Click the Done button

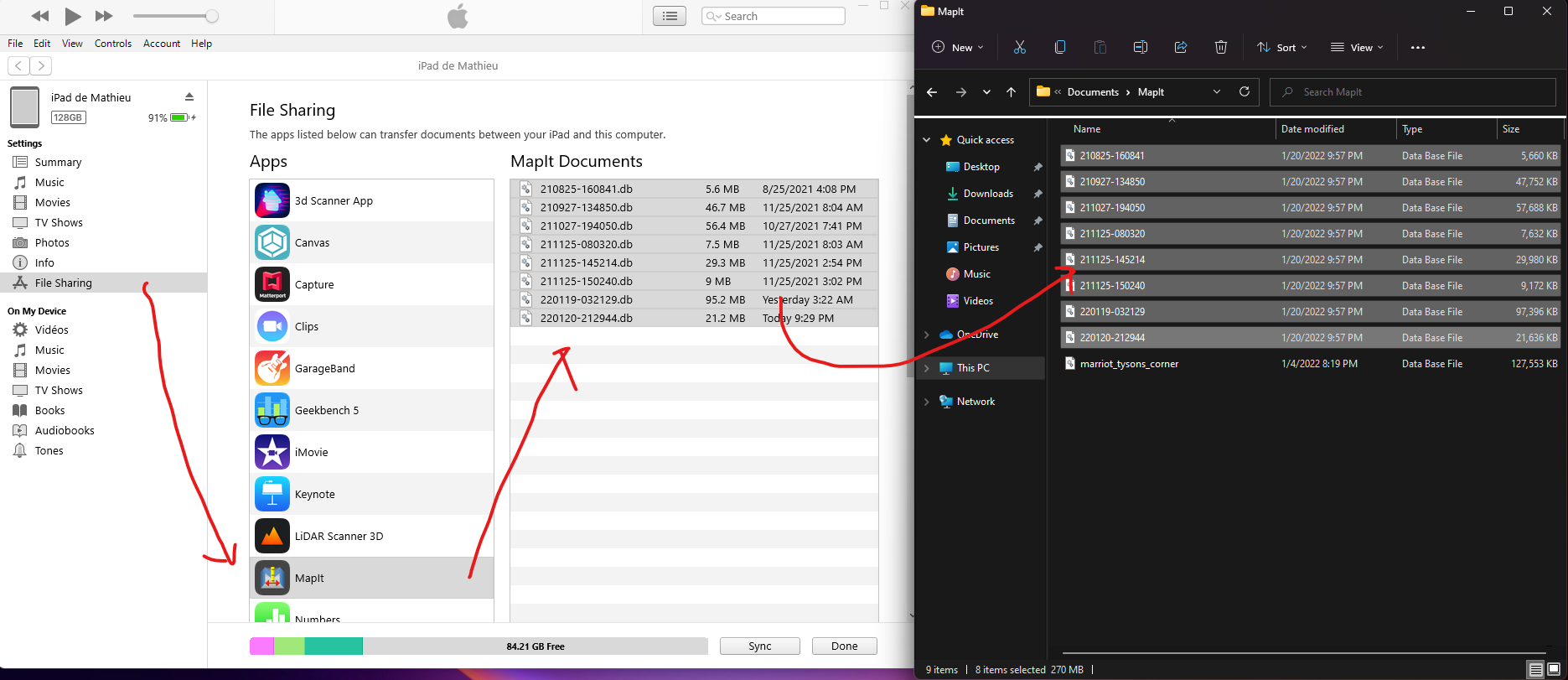pos(844,646)
